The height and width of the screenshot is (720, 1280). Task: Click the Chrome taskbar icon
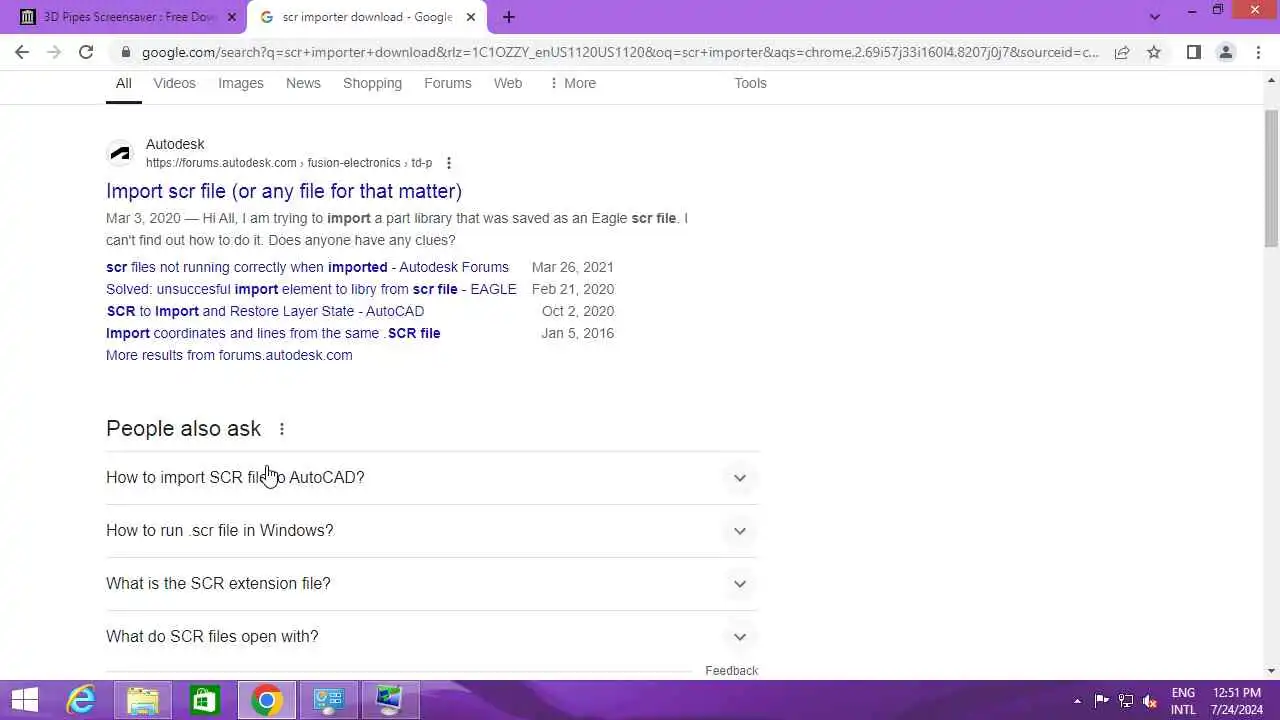pyautogui.click(x=266, y=700)
